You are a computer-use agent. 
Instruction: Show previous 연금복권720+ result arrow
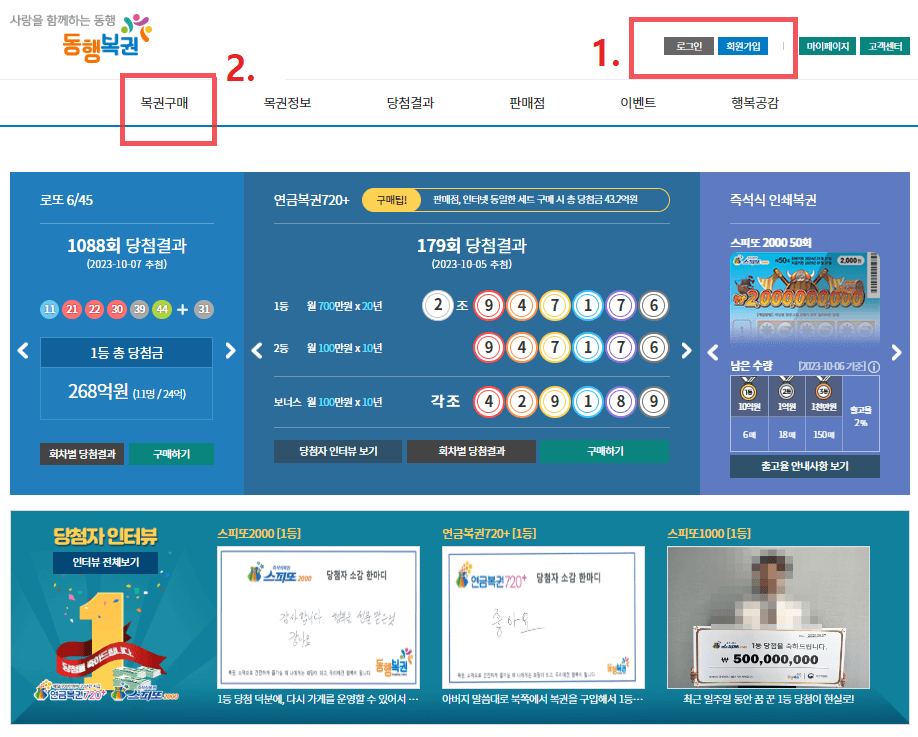coord(256,351)
